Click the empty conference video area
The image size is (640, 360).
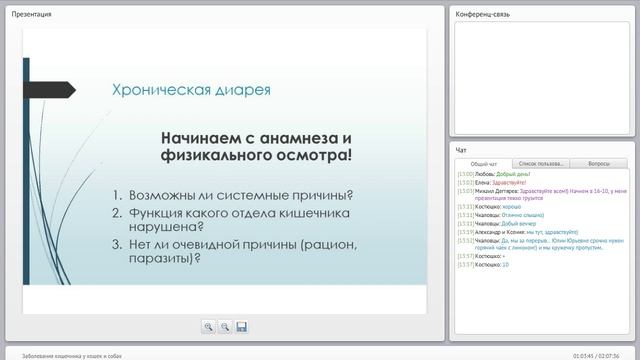coord(542,78)
